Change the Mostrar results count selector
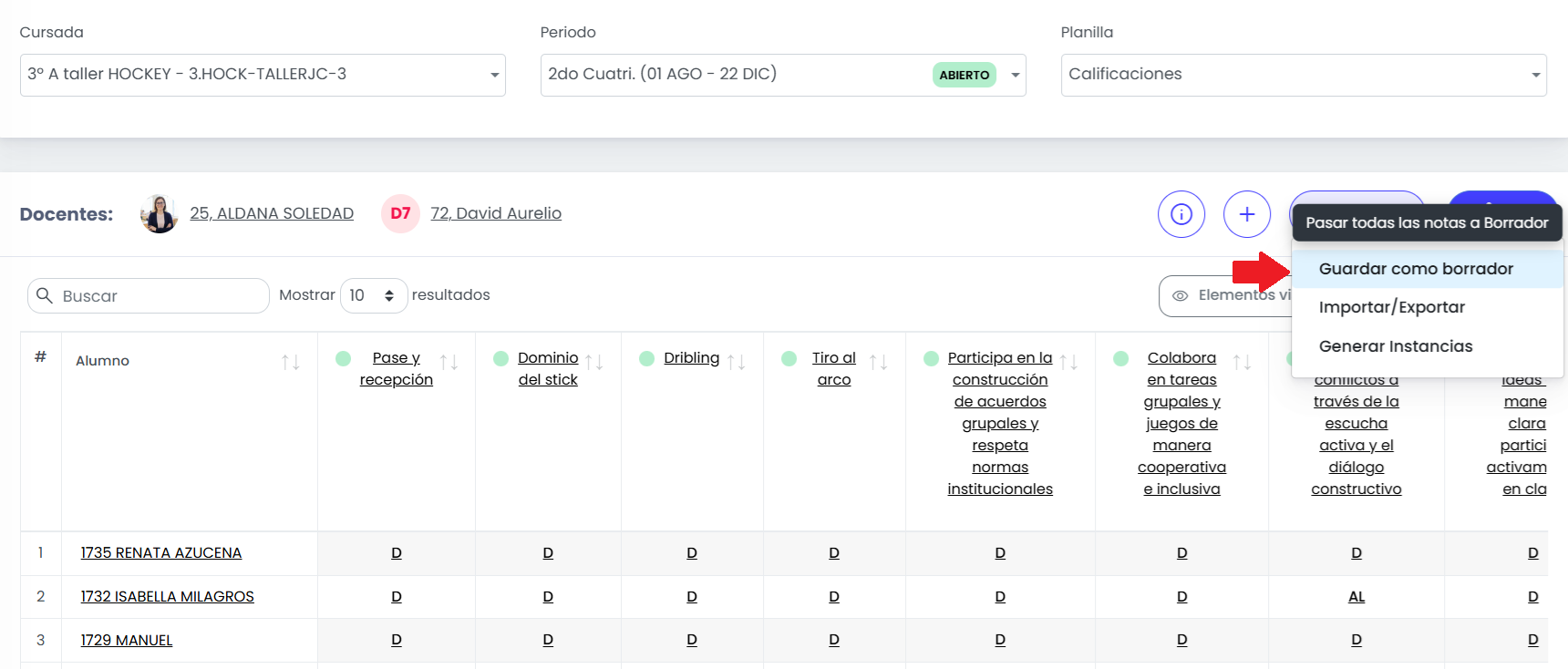 click(x=374, y=295)
